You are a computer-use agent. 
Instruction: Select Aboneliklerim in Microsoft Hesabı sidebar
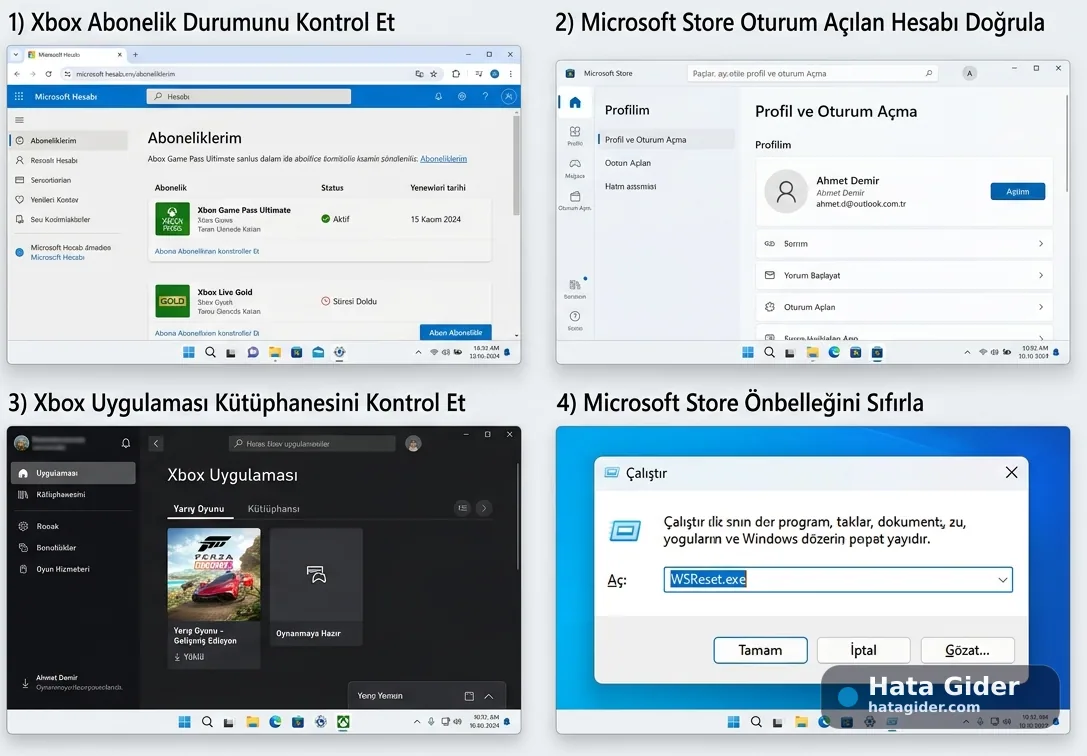click(x=68, y=141)
